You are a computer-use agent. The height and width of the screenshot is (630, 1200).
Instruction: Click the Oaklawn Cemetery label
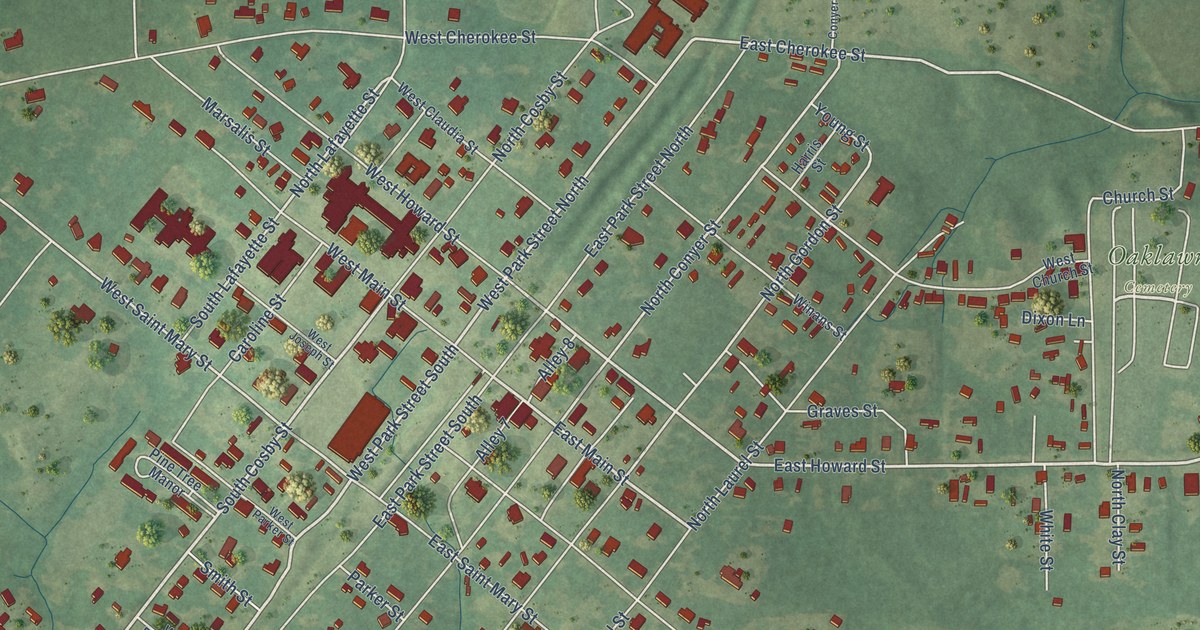pos(1152,269)
